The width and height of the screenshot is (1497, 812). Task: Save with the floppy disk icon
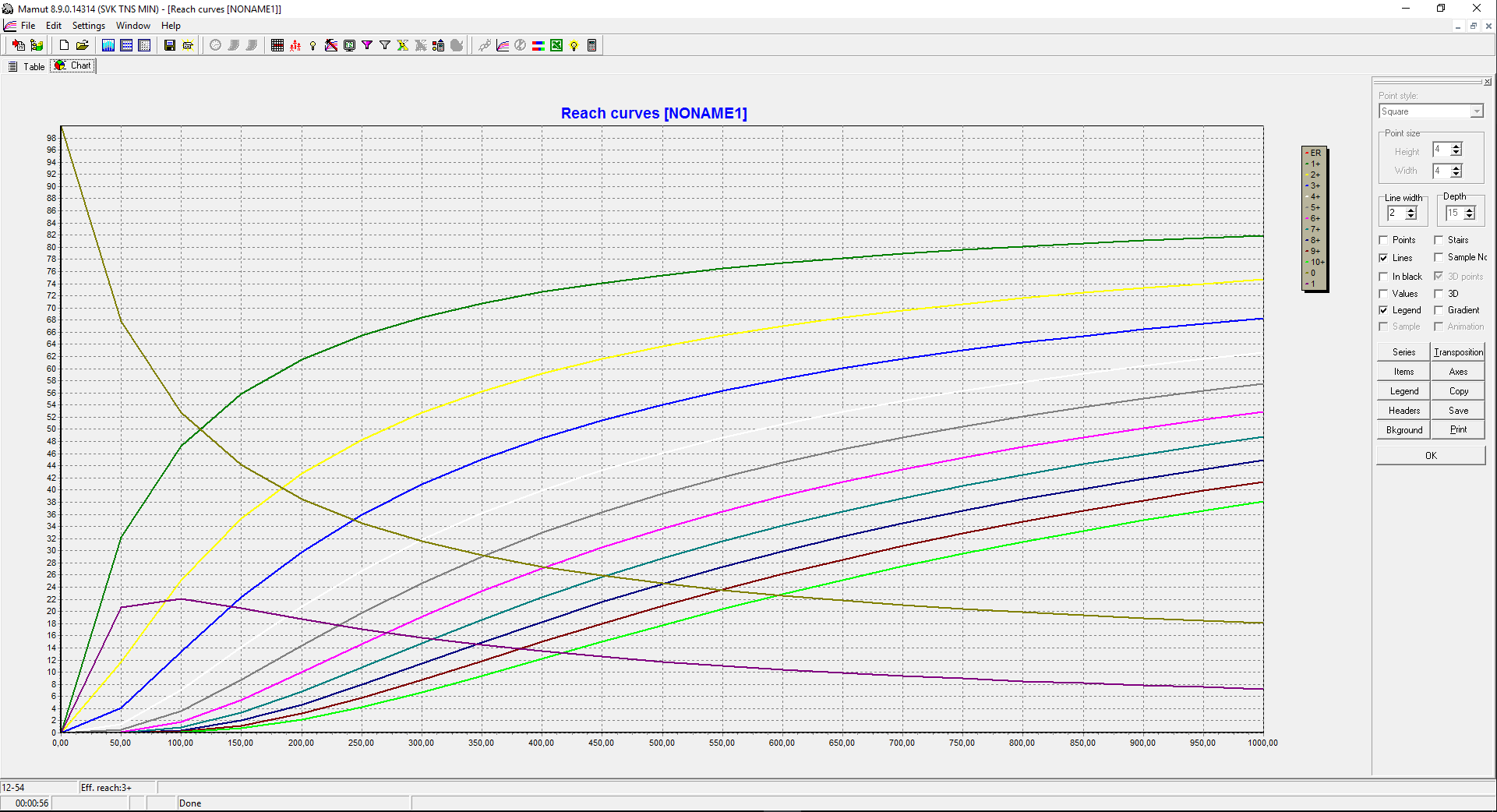click(170, 45)
